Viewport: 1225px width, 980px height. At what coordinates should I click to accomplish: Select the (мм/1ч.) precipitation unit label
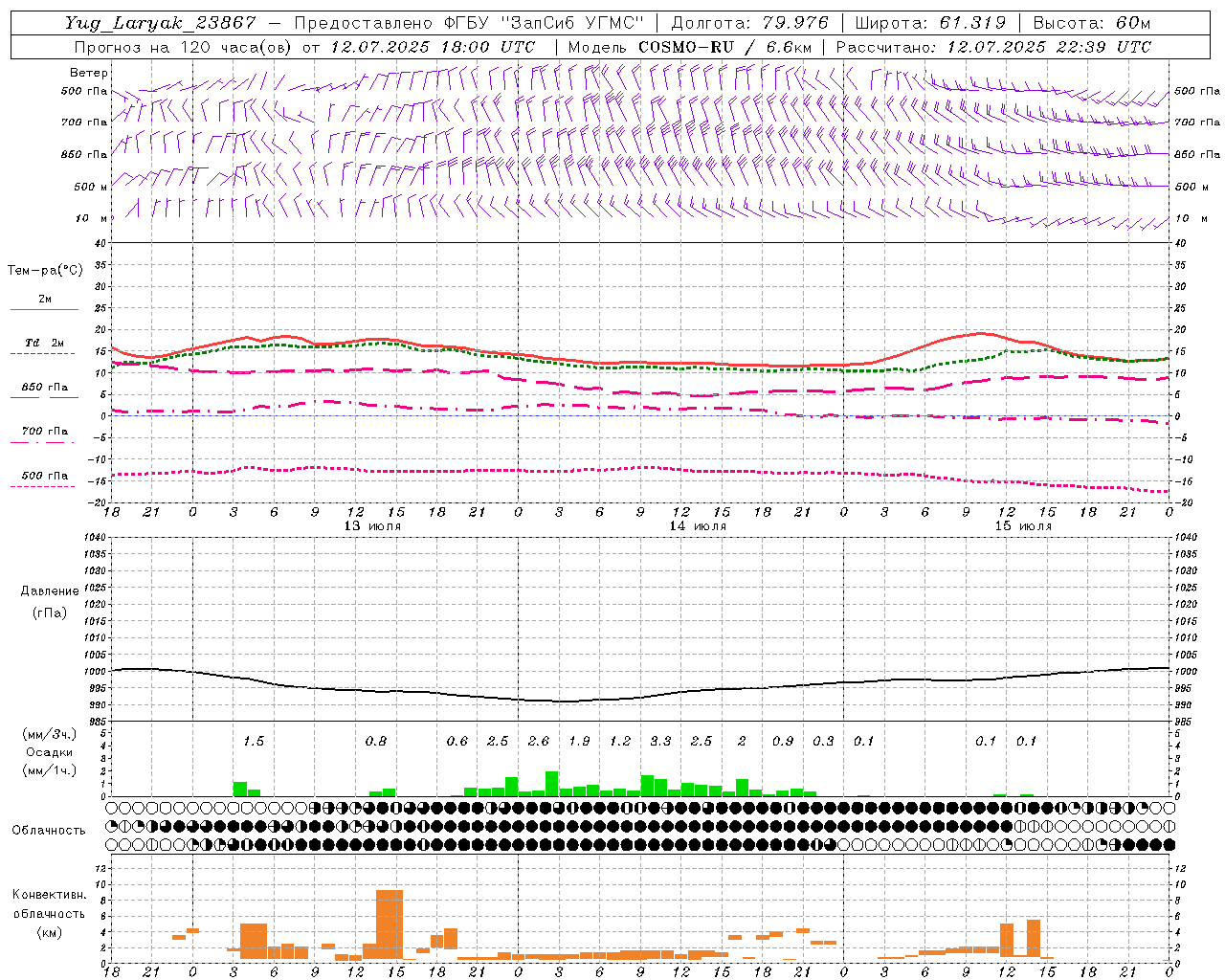[50, 770]
